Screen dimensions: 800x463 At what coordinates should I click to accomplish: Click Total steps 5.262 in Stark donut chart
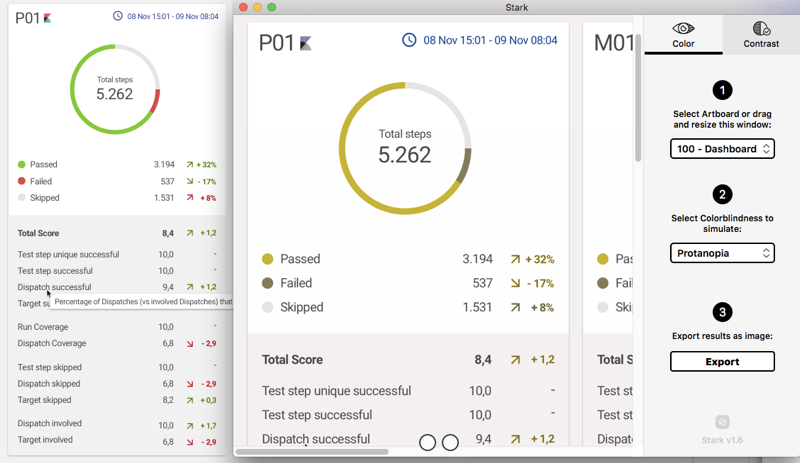(405, 147)
